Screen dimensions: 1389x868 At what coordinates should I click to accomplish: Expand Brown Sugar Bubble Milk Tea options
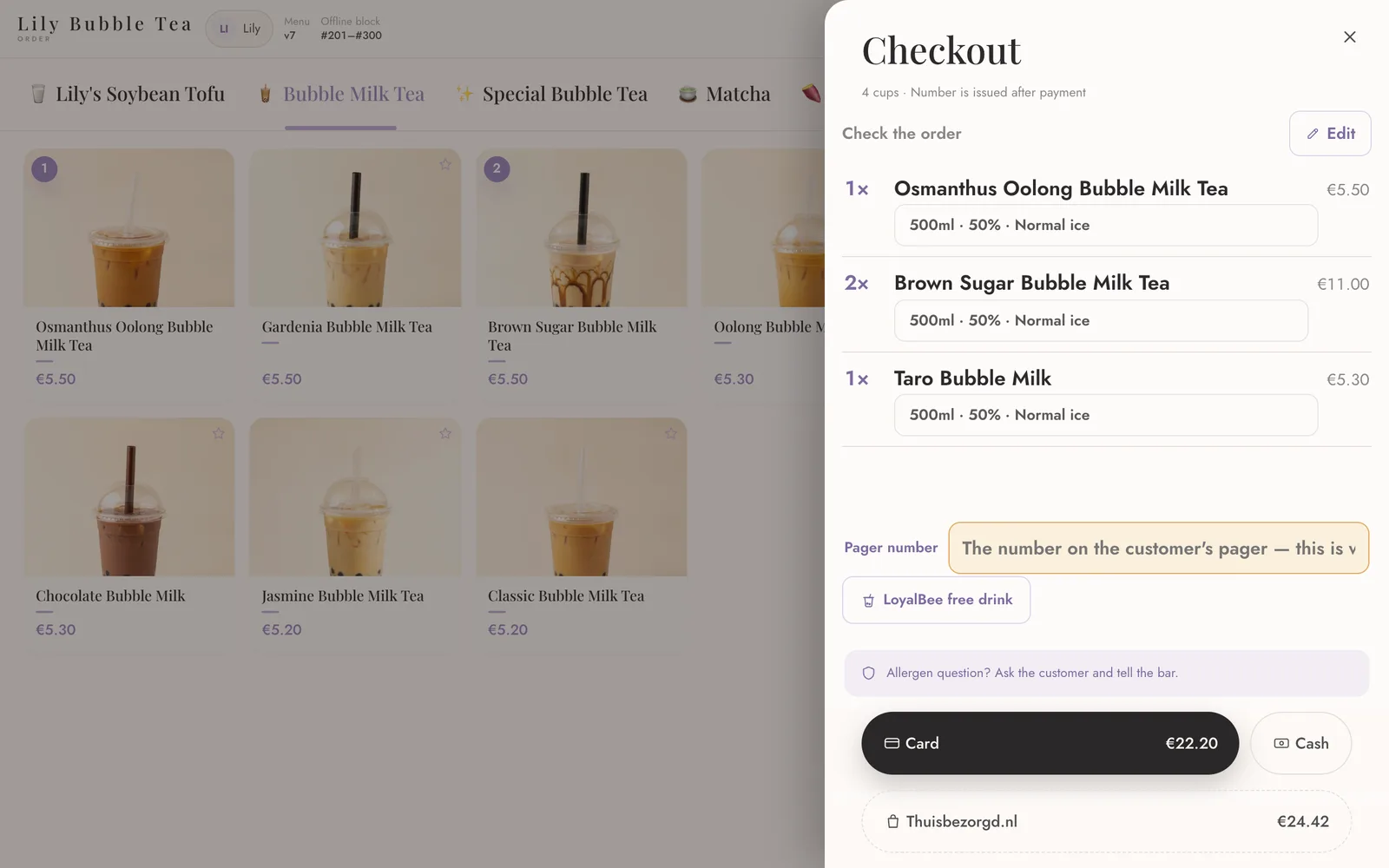coord(1101,320)
